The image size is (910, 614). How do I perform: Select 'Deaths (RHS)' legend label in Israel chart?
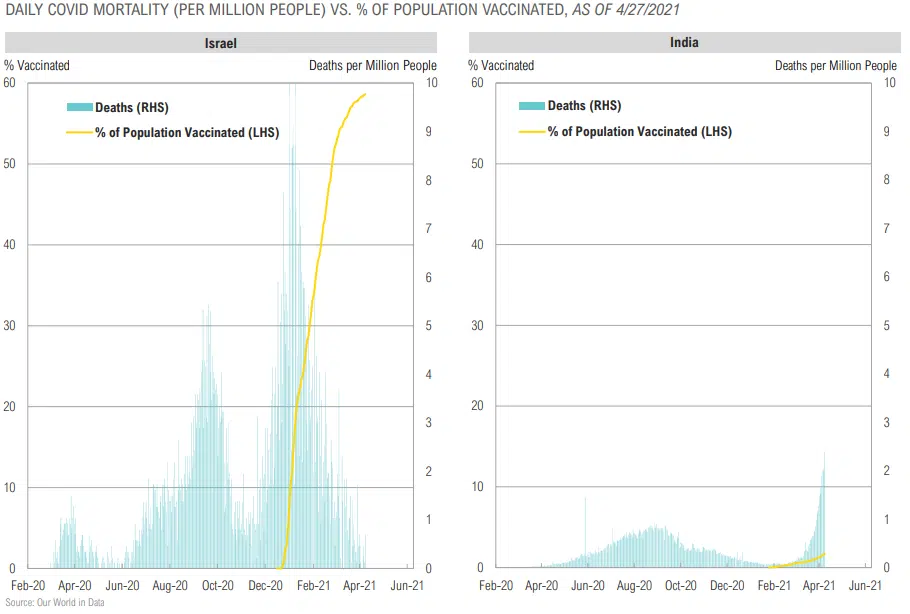132,107
